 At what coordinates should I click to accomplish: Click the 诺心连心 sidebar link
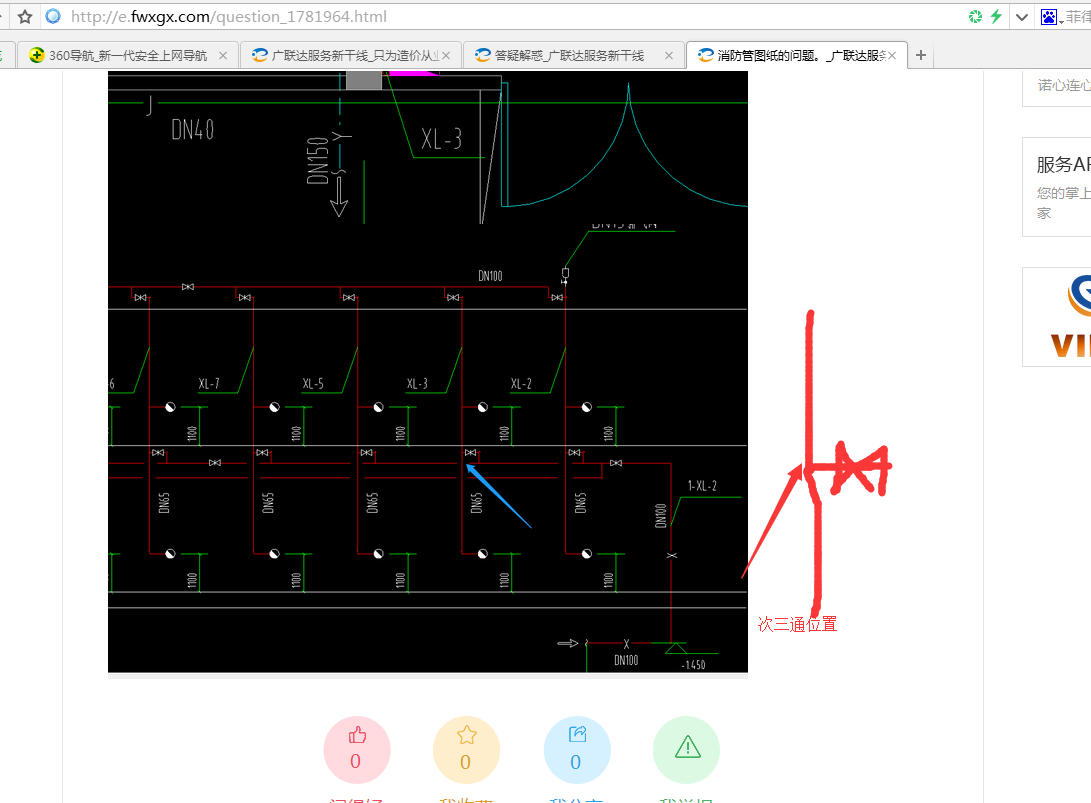pos(1064,85)
